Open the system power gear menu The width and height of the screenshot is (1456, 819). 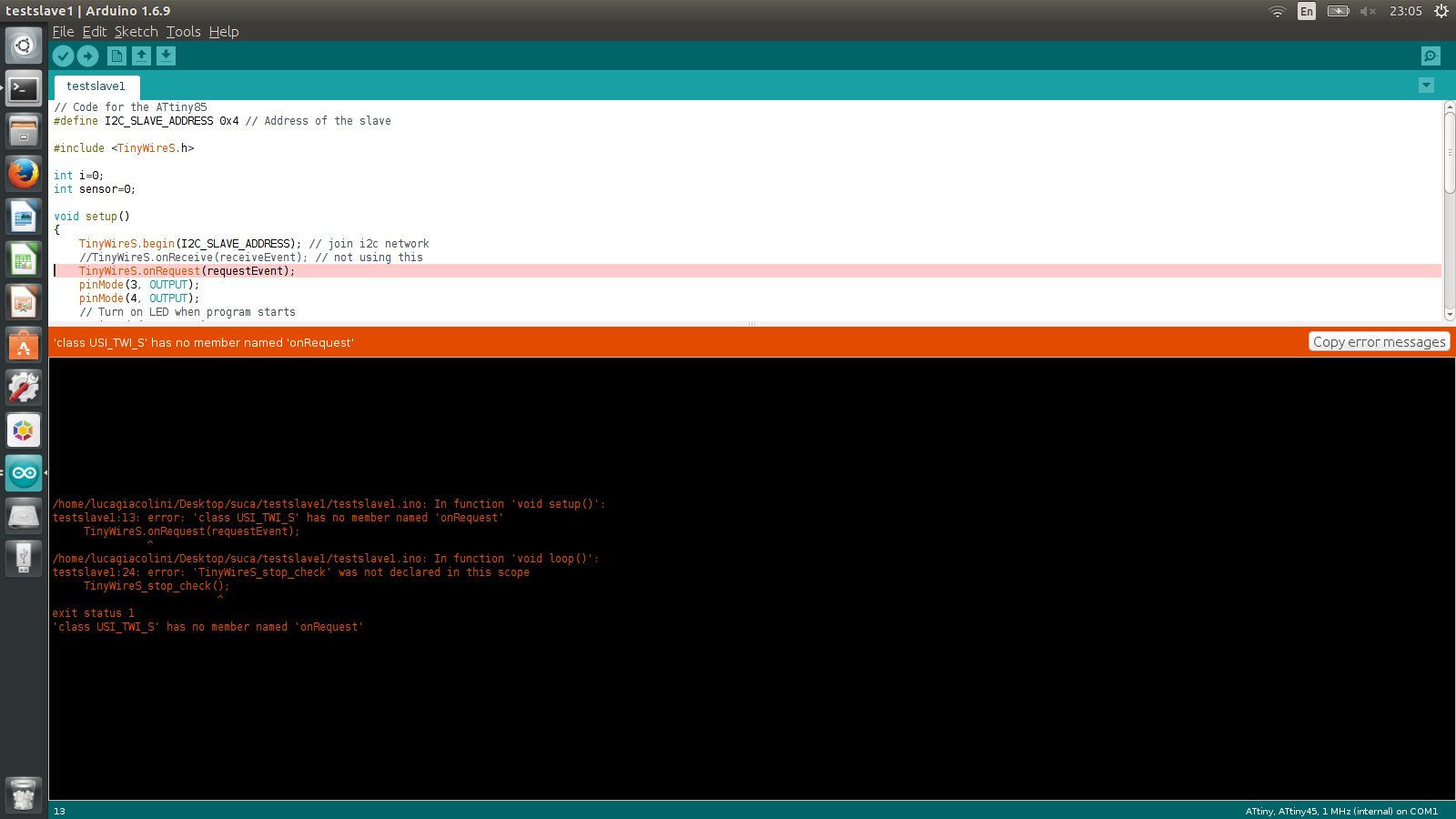[x=1441, y=11]
